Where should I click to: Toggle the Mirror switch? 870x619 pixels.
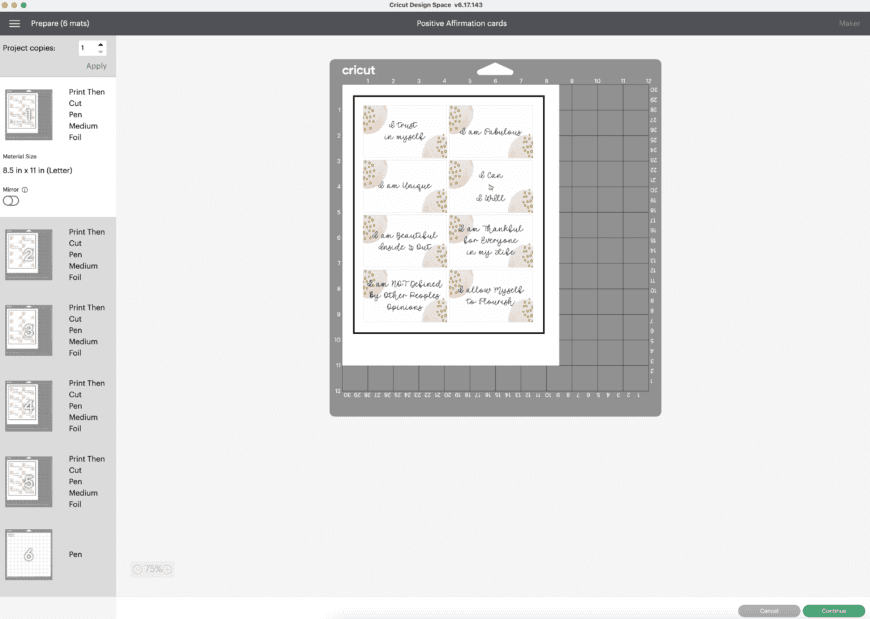(x=11, y=201)
